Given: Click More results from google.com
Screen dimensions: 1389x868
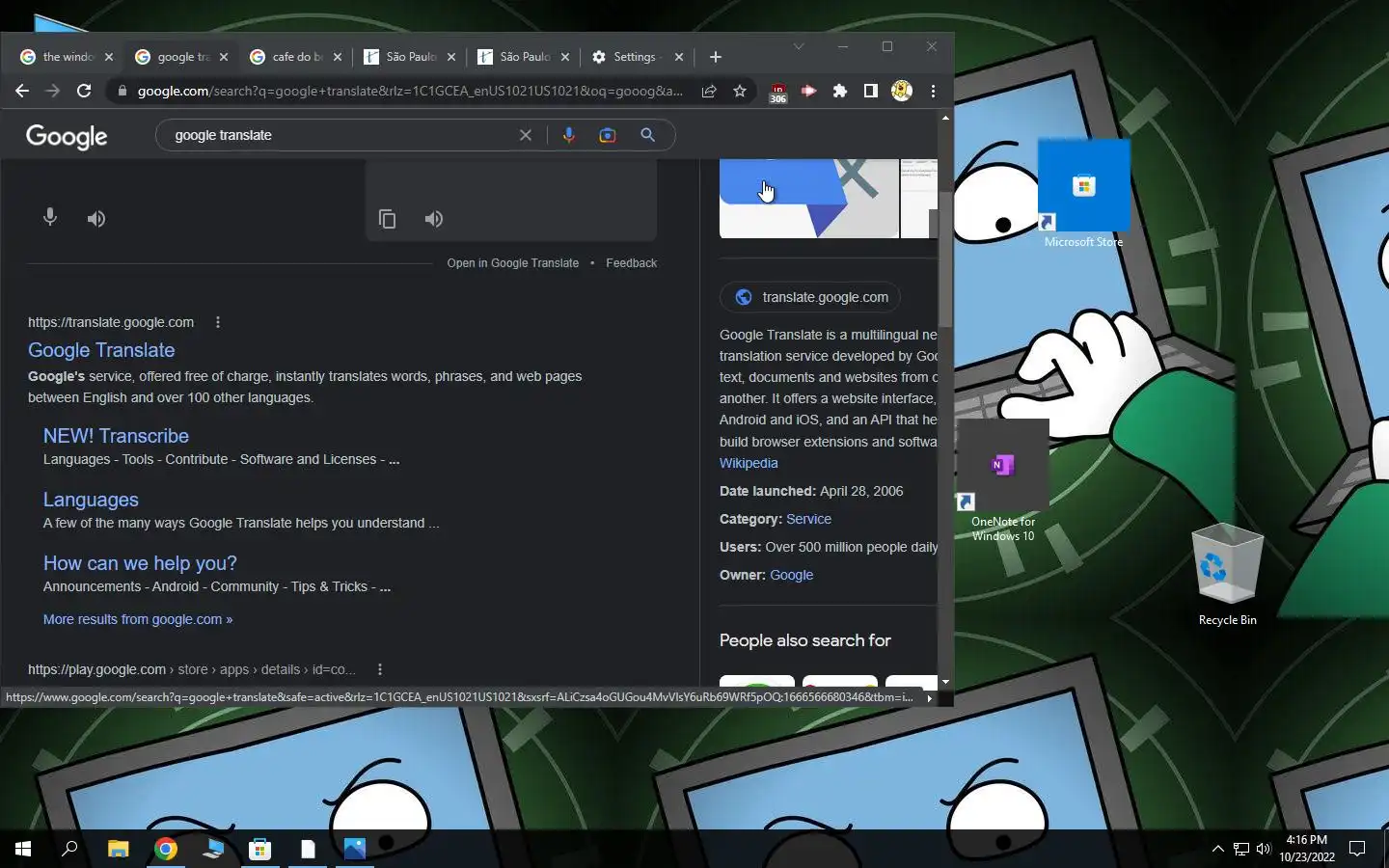Looking at the screenshot, I should tap(138, 619).
